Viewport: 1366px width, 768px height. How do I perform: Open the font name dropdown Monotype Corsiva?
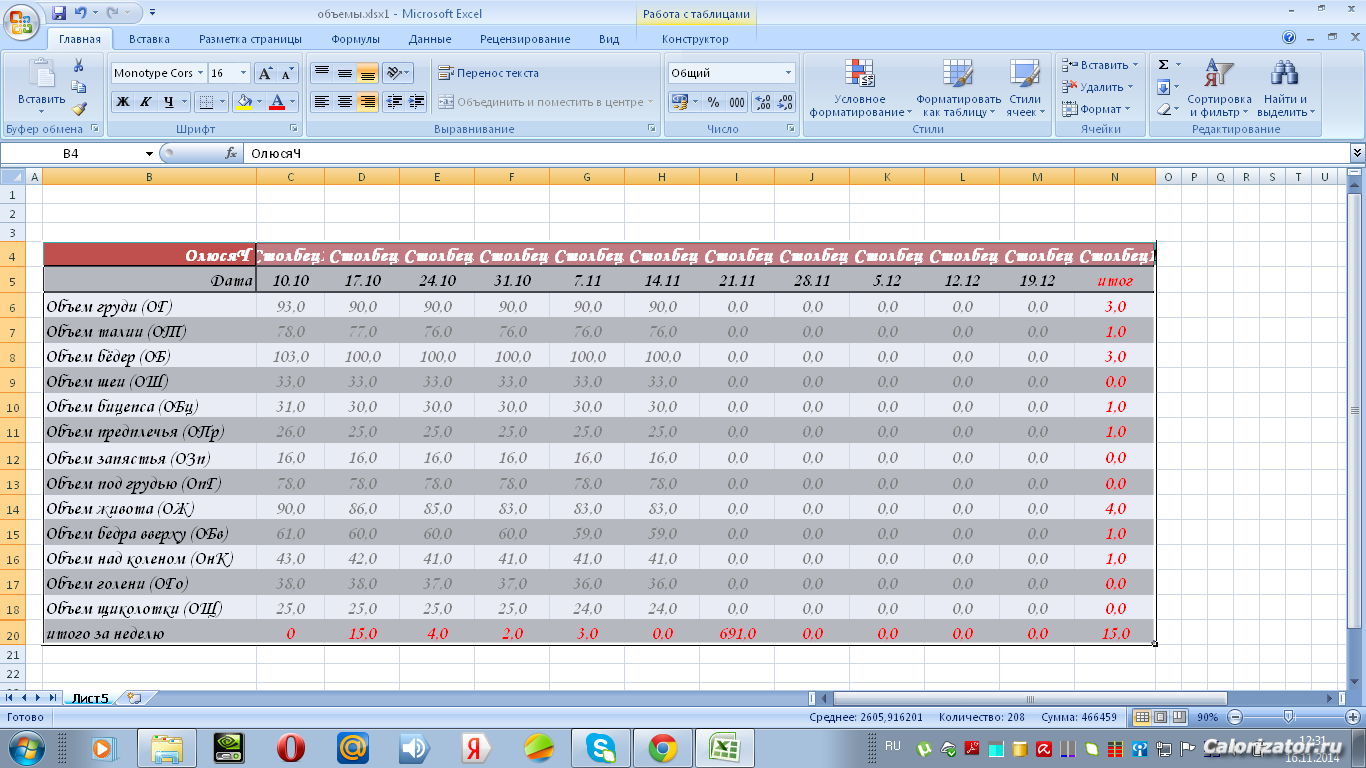(x=201, y=73)
